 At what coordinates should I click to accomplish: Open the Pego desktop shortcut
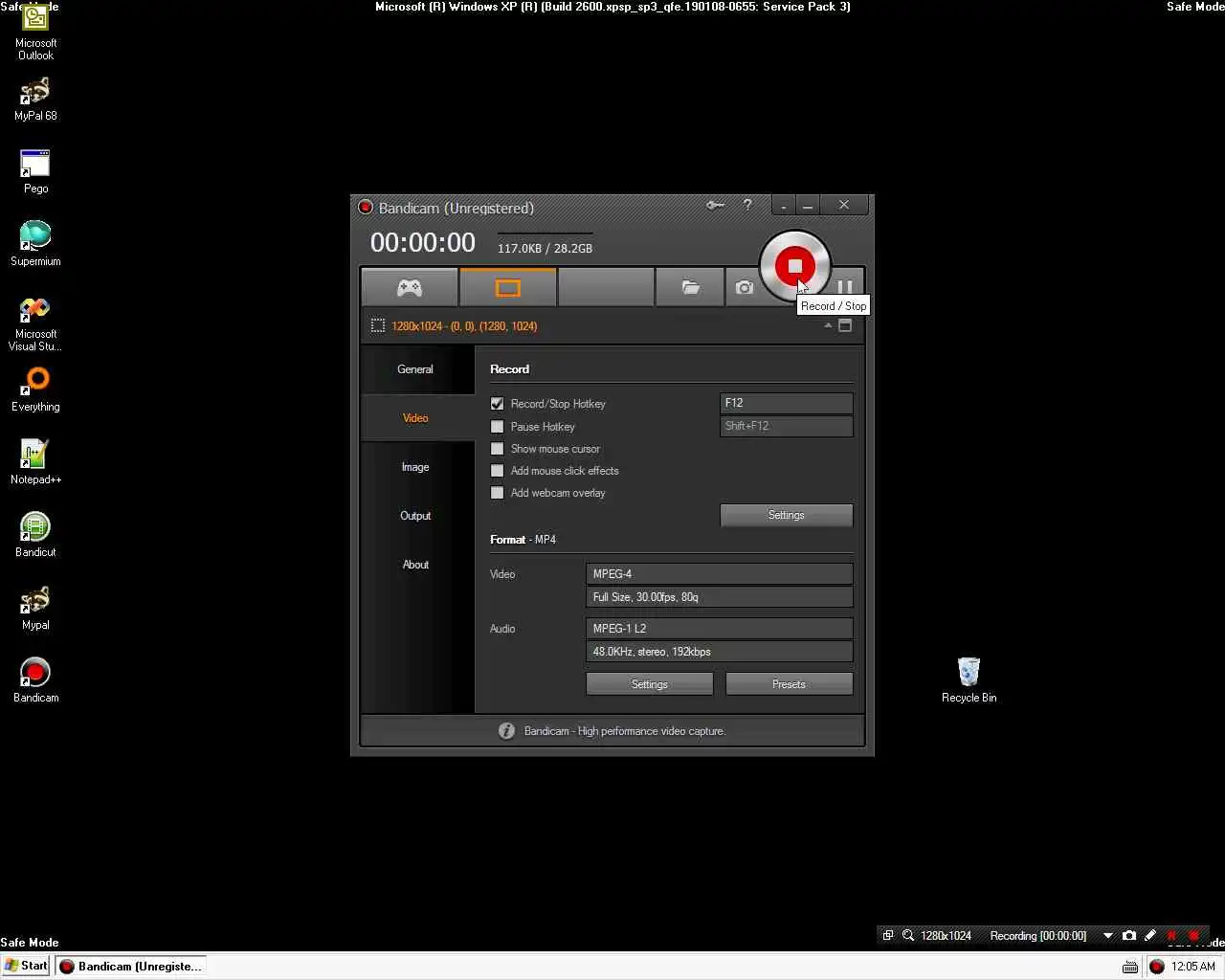[x=35, y=172]
